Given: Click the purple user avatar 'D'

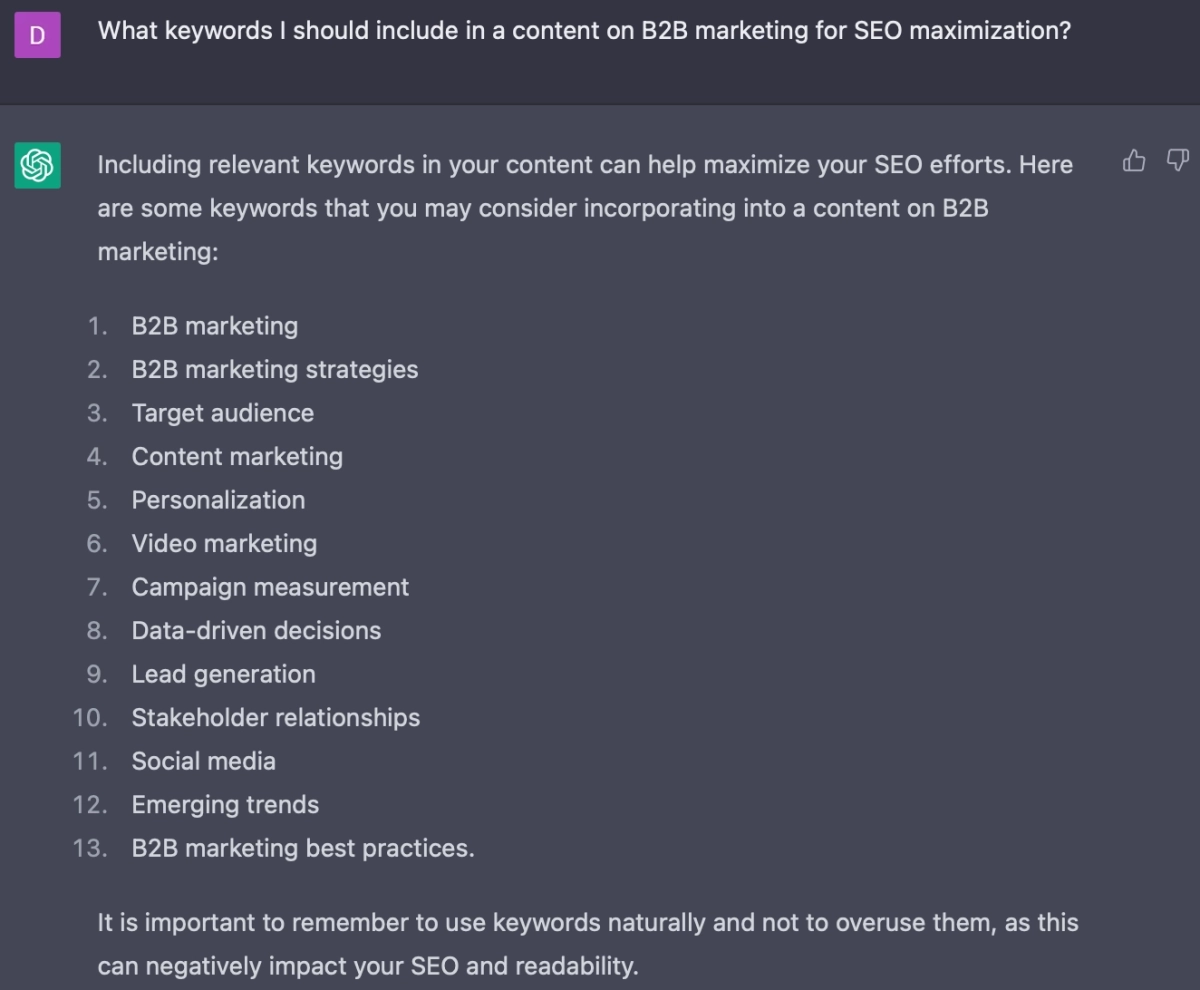Looking at the screenshot, I should [37, 36].
